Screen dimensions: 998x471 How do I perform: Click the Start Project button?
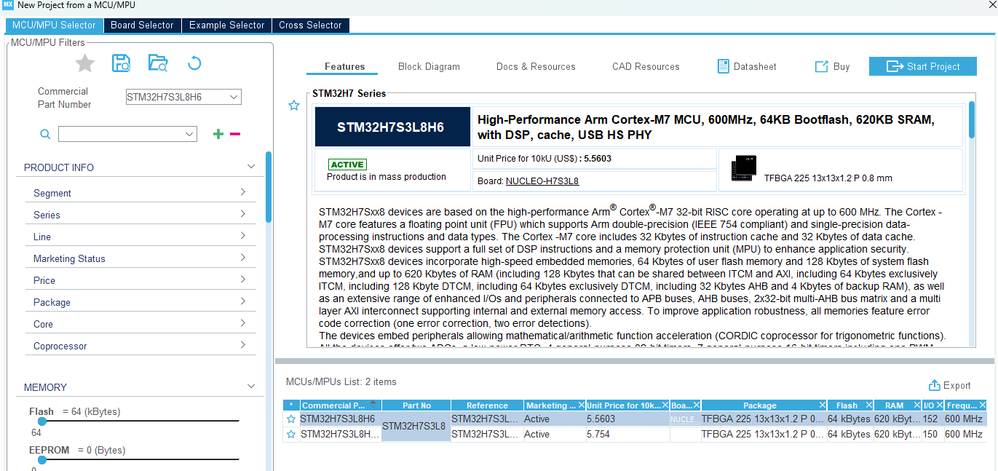[x=924, y=66]
